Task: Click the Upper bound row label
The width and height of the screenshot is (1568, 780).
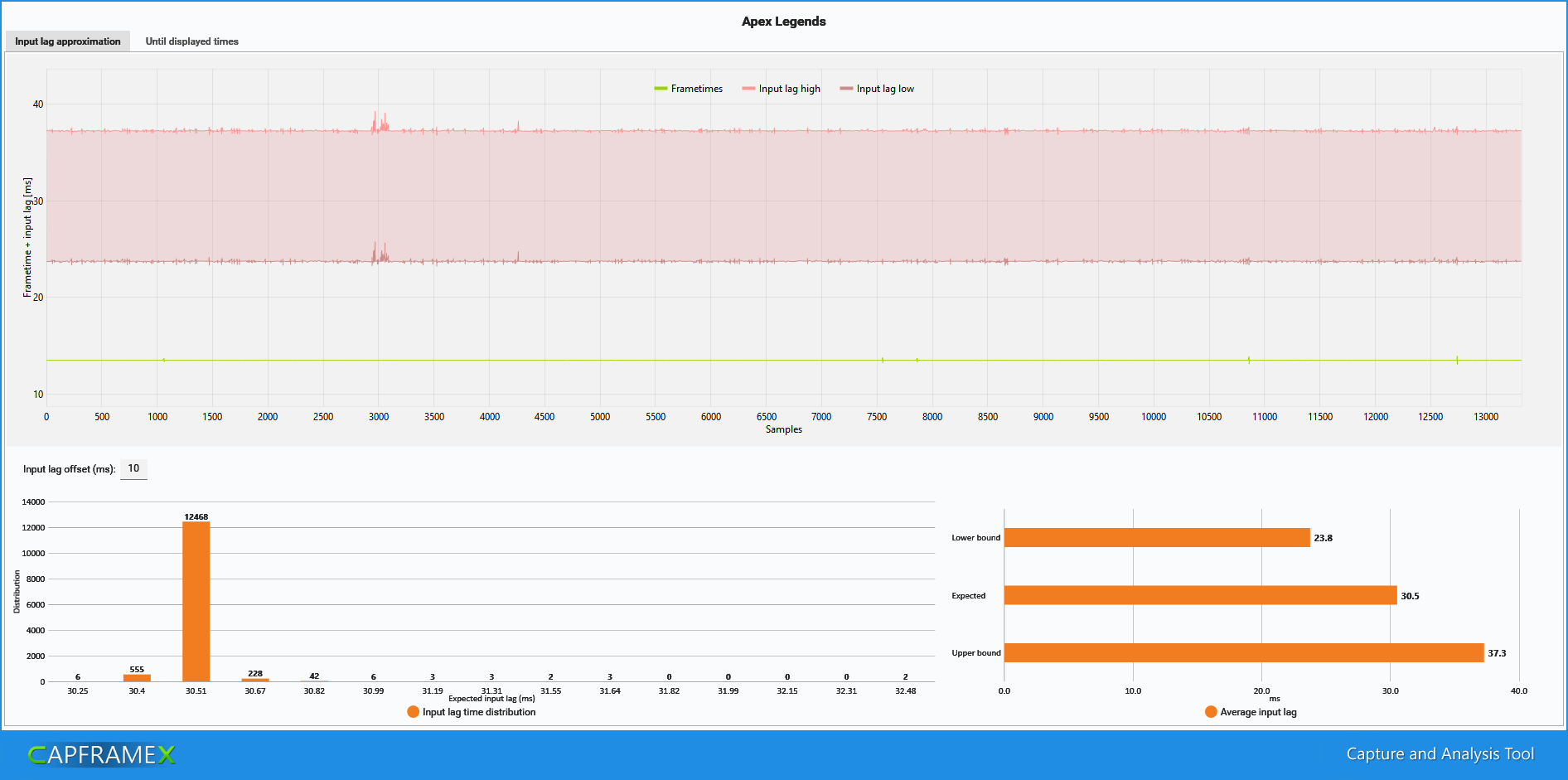Action: [976, 653]
